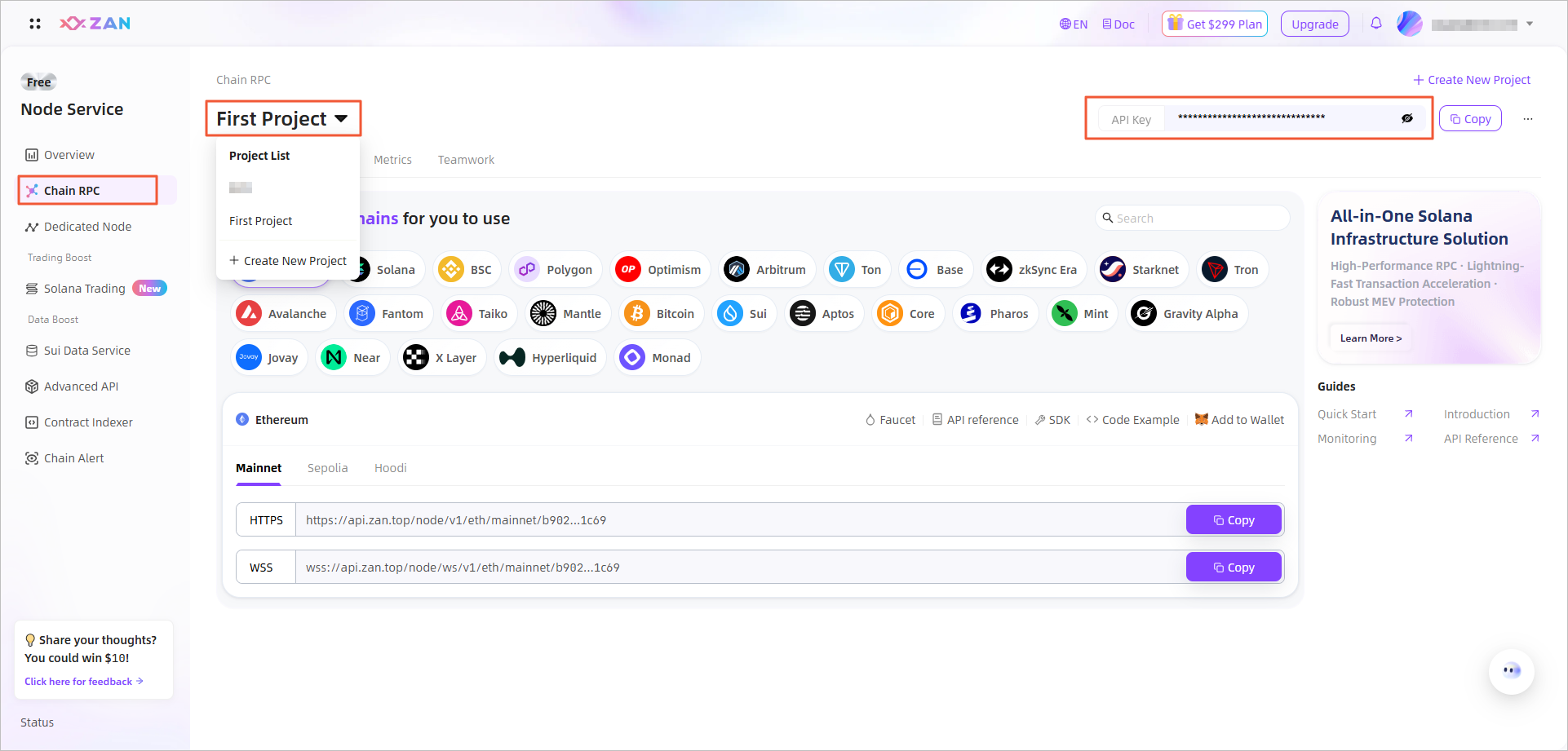
Task: Select the Near chain
Action: [x=352, y=358]
